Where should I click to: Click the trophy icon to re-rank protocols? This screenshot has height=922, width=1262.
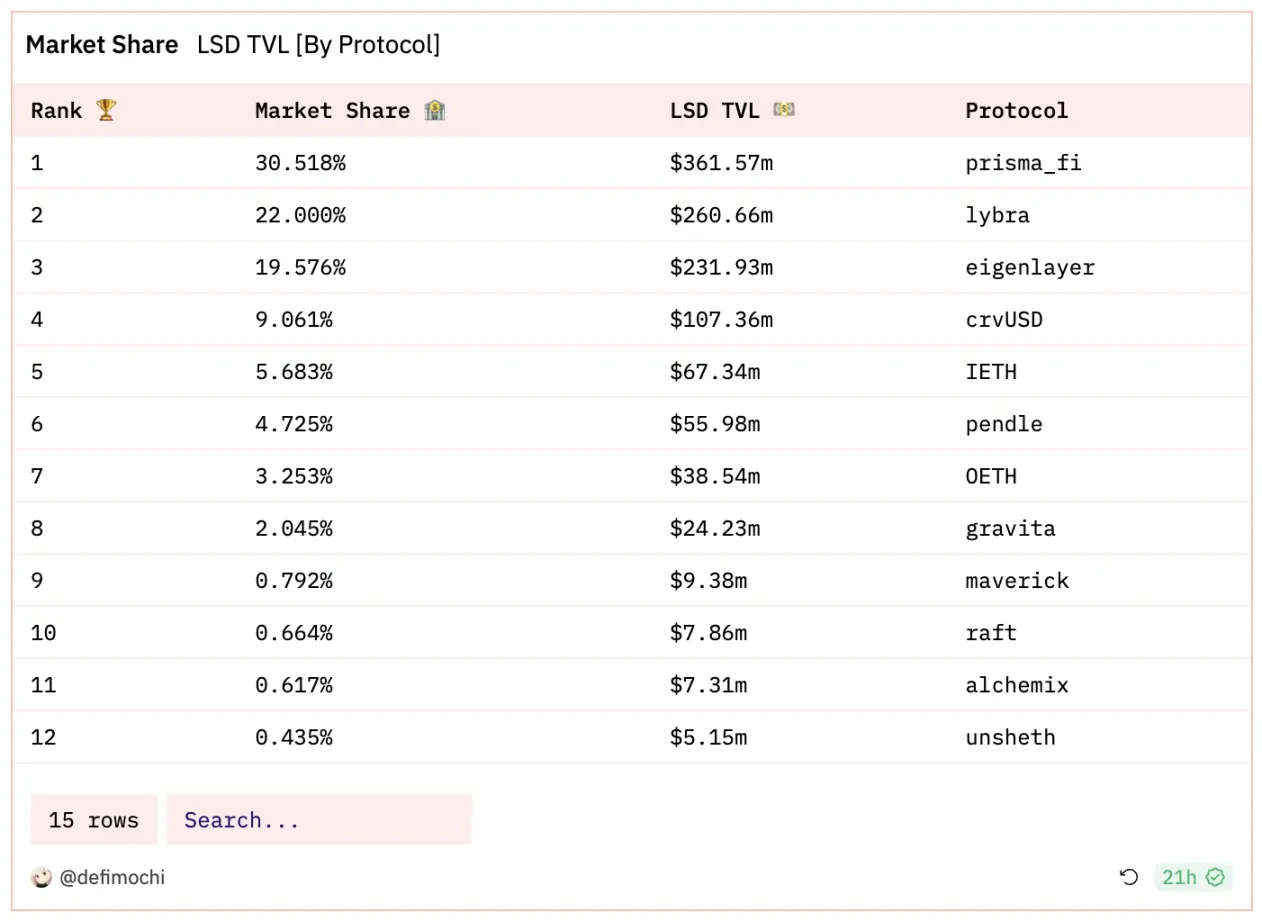point(104,110)
